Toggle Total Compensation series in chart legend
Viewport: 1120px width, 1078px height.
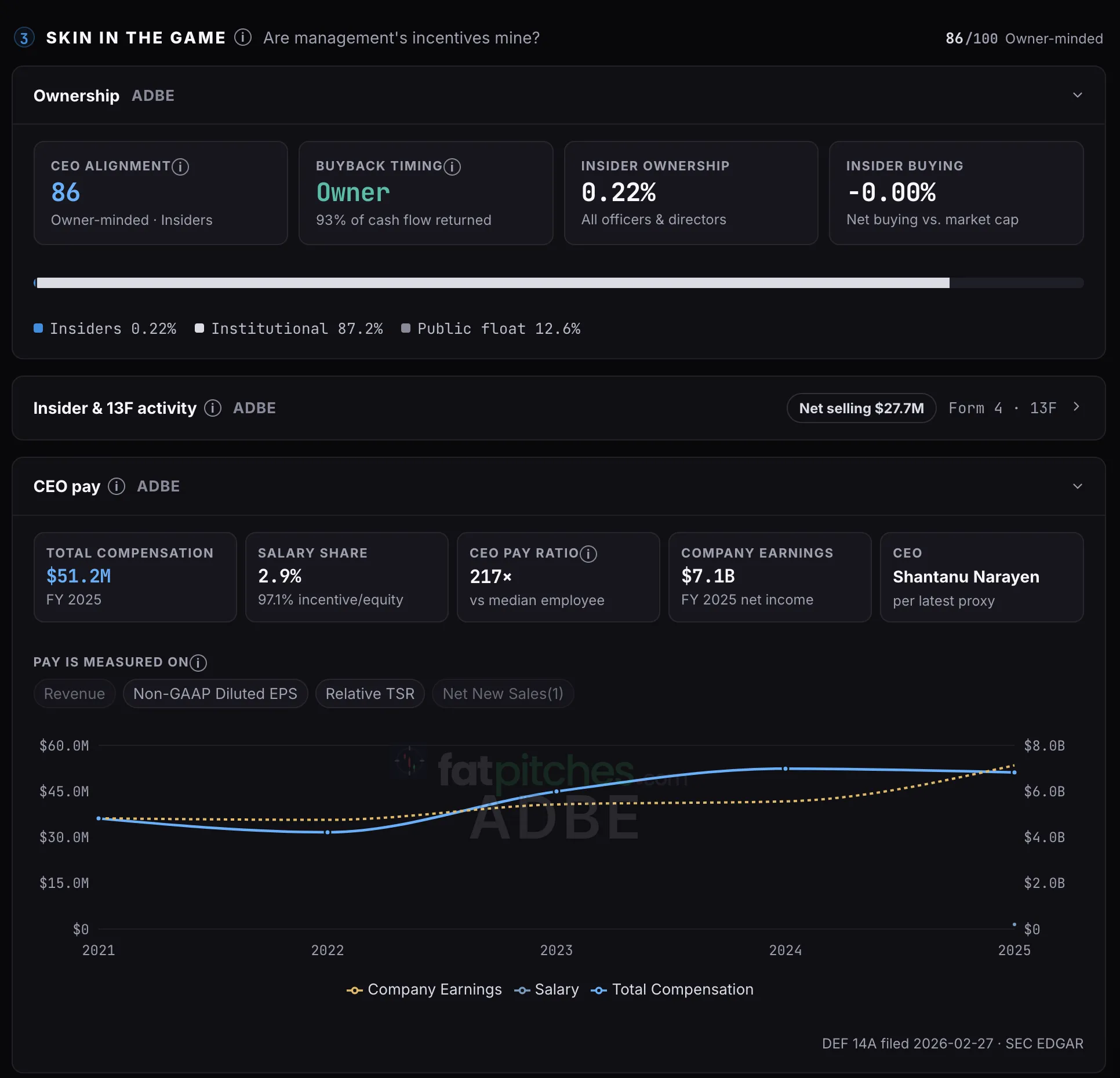(672, 990)
